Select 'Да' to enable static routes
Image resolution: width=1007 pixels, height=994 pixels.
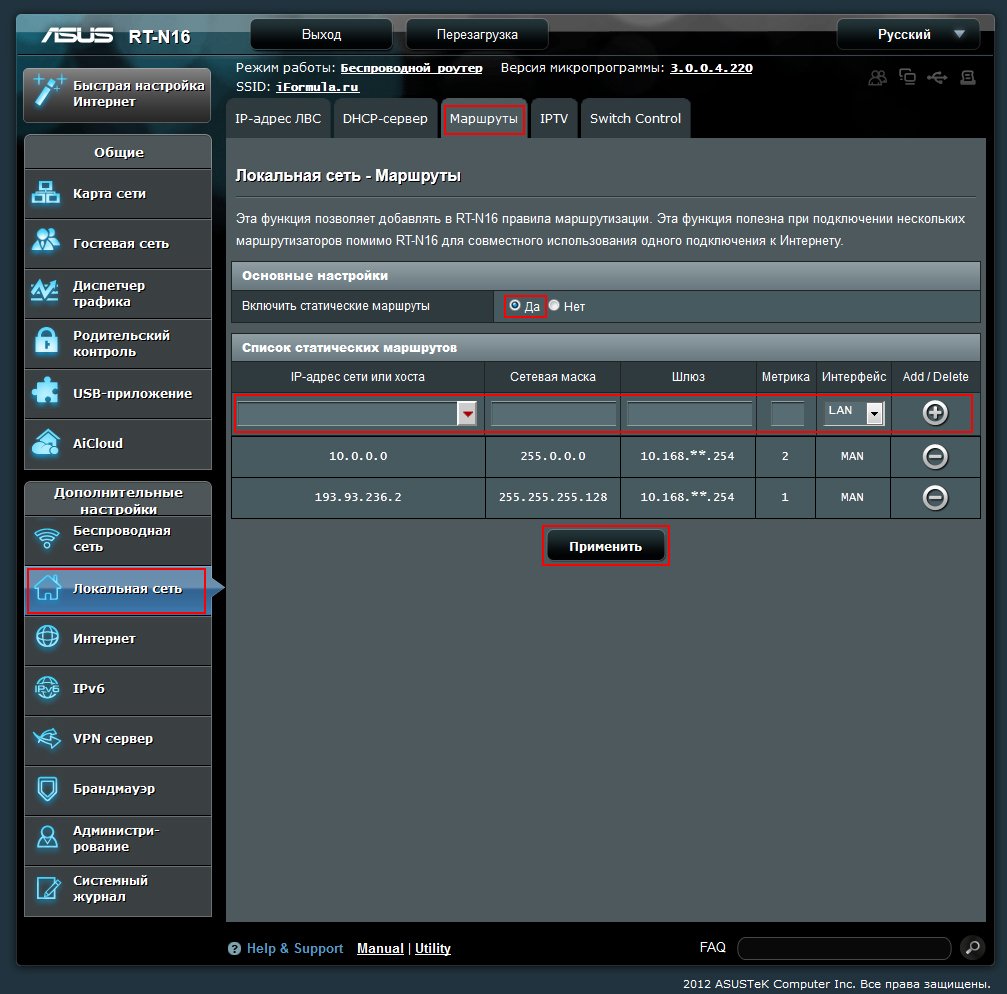(x=515, y=306)
